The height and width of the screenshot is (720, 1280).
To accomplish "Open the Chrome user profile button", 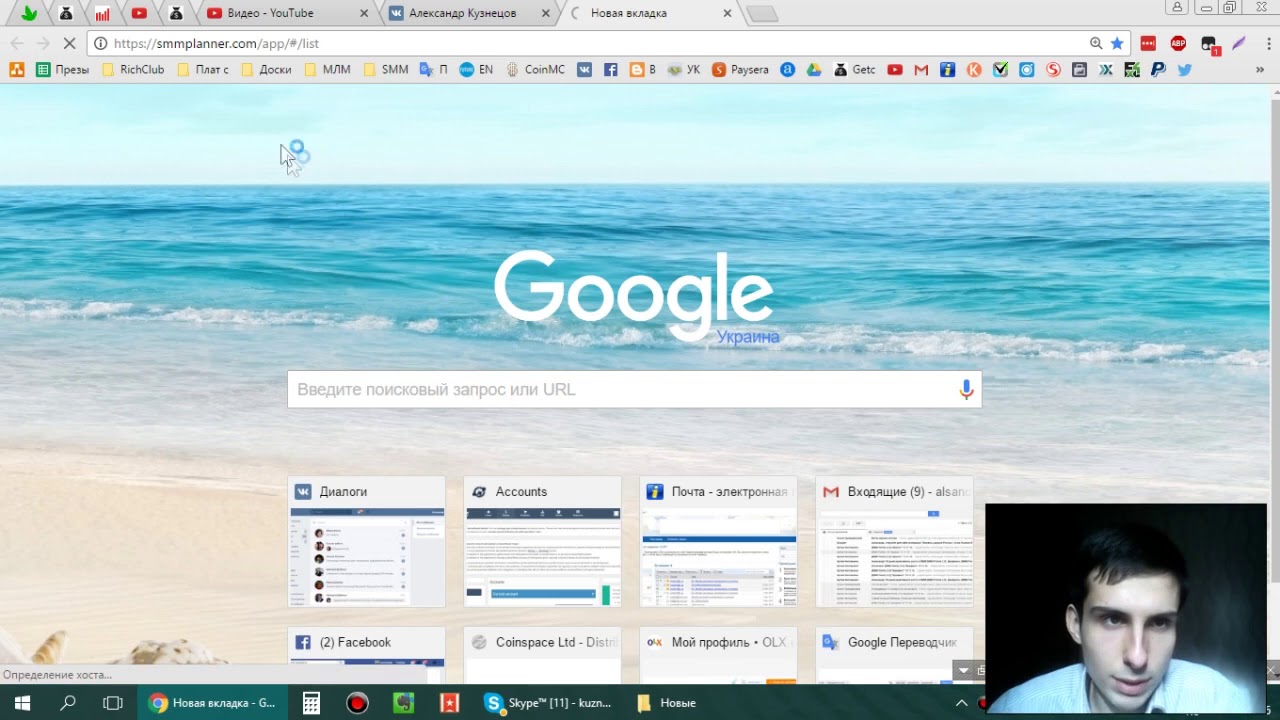I will [1177, 7].
